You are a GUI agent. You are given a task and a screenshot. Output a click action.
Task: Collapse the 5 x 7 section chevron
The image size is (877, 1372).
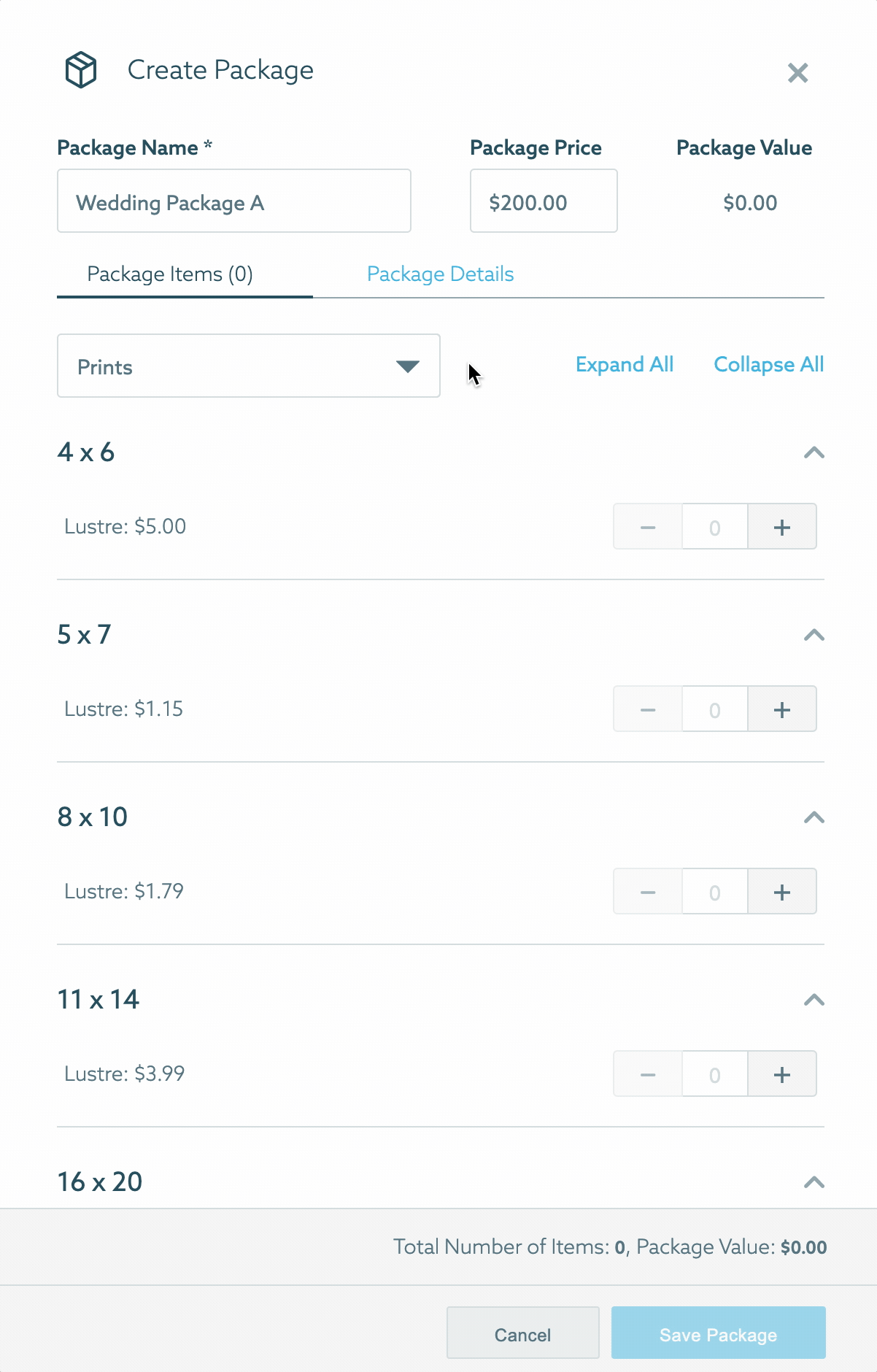tap(814, 634)
